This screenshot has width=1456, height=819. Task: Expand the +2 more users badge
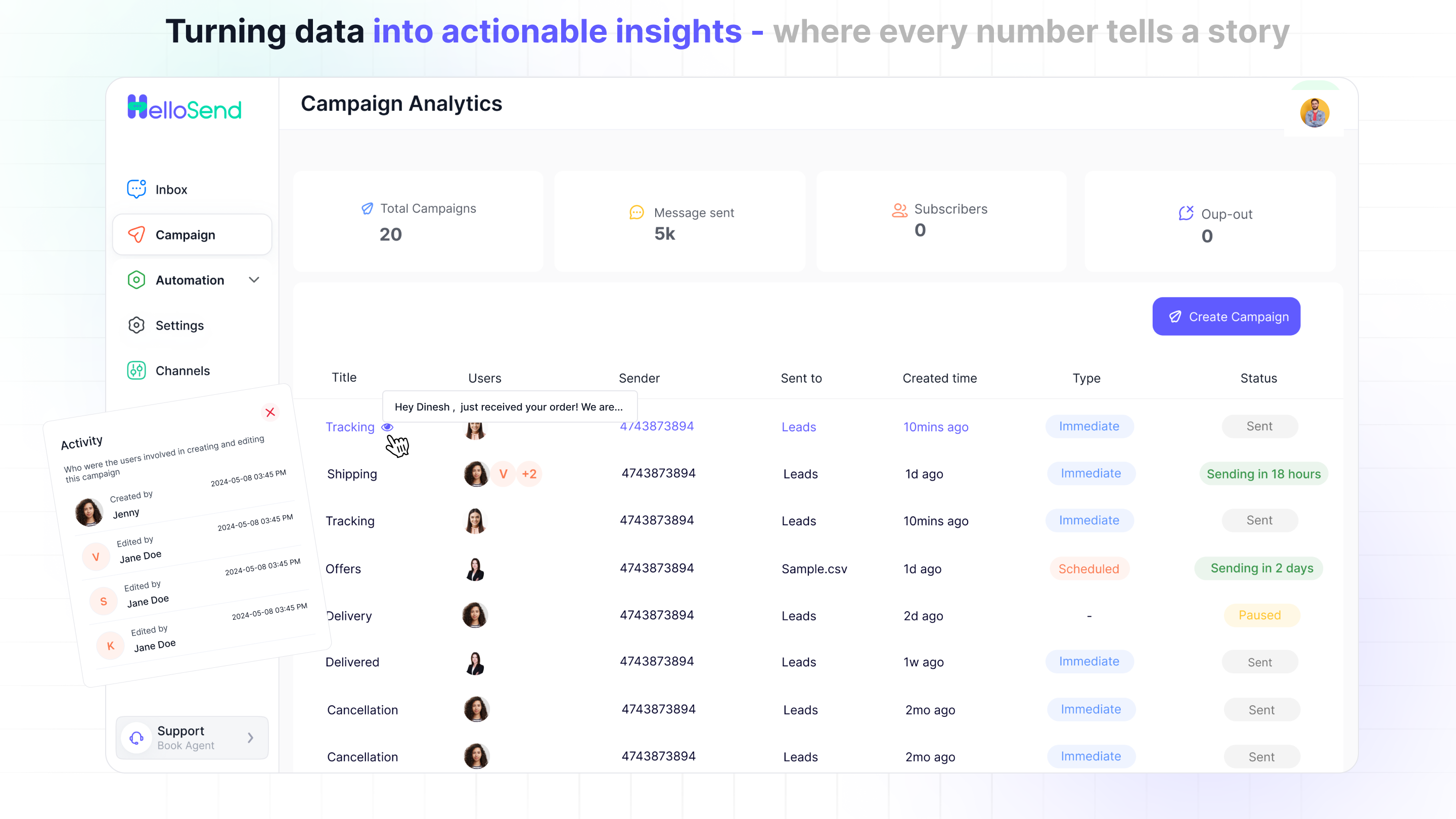coord(529,474)
